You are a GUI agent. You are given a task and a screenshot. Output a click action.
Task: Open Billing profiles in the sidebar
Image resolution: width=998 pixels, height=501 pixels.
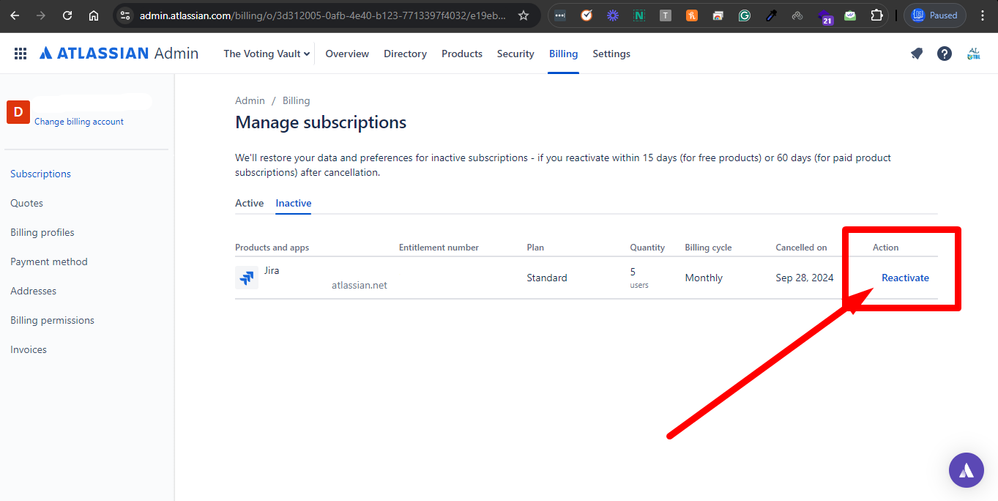(42, 232)
